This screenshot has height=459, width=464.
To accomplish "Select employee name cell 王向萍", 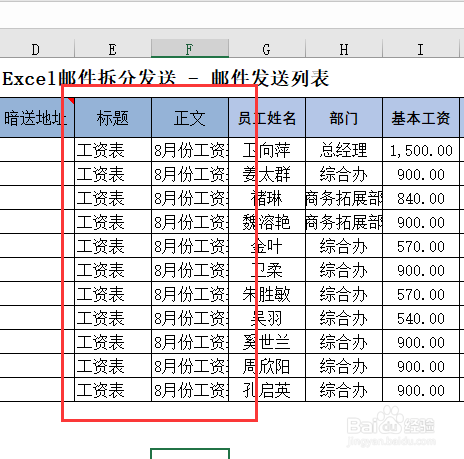I will (267, 150).
